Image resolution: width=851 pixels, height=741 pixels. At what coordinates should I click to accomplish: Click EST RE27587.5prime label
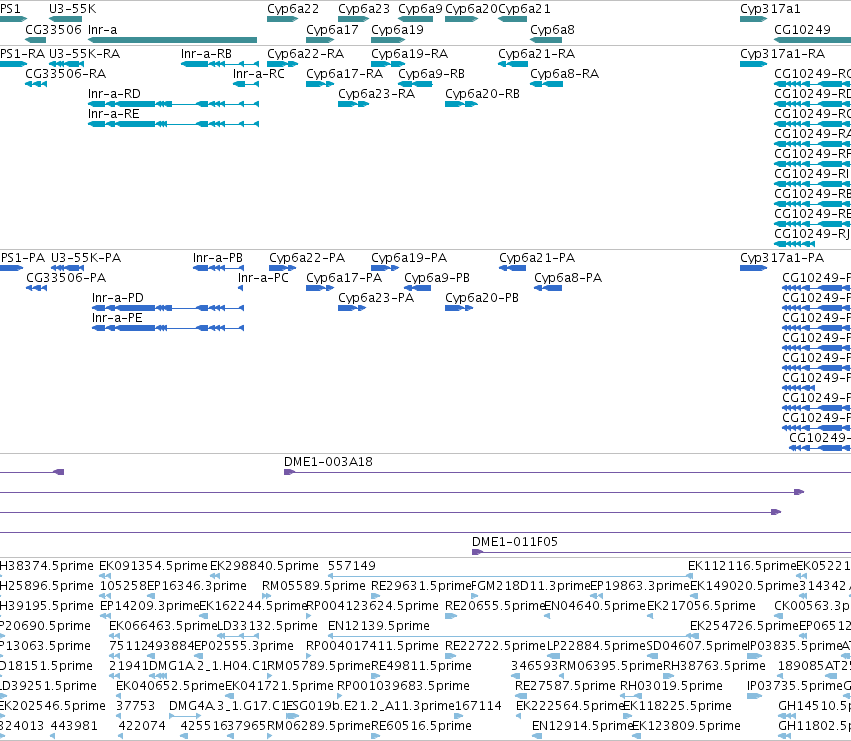(x=565, y=686)
